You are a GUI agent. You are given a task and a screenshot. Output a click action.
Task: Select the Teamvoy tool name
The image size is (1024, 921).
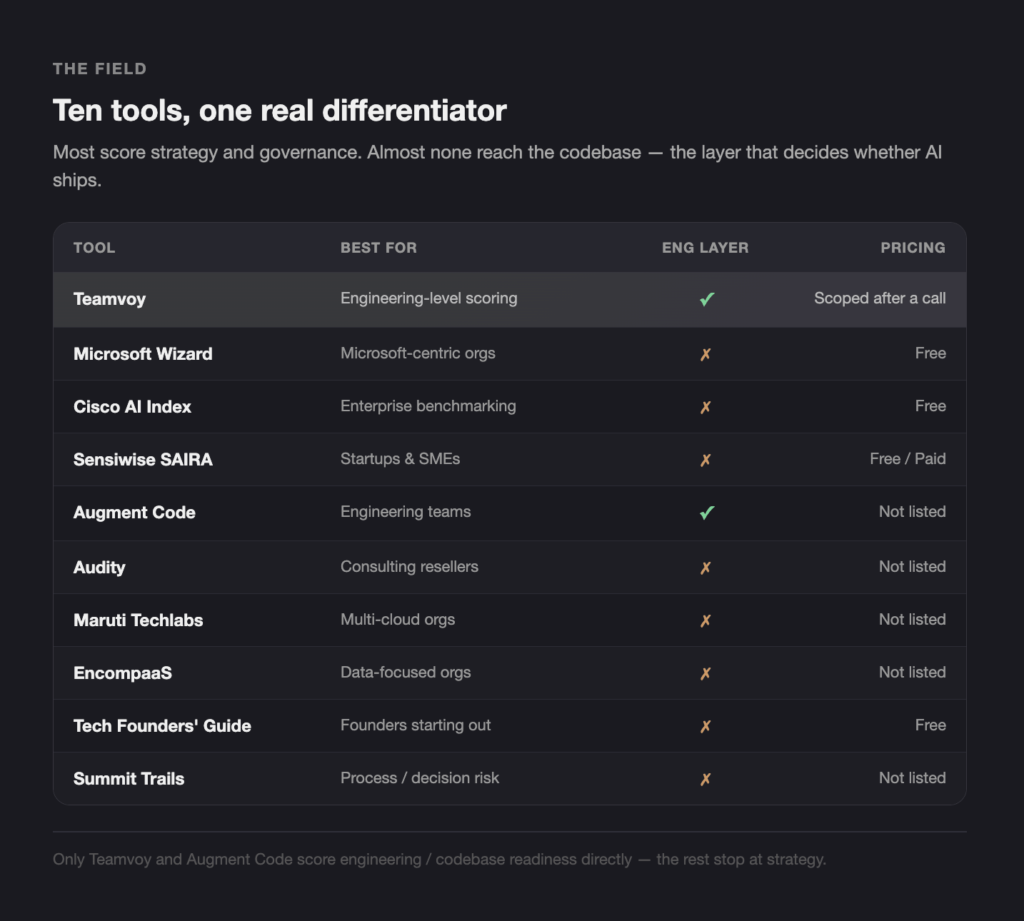109,299
